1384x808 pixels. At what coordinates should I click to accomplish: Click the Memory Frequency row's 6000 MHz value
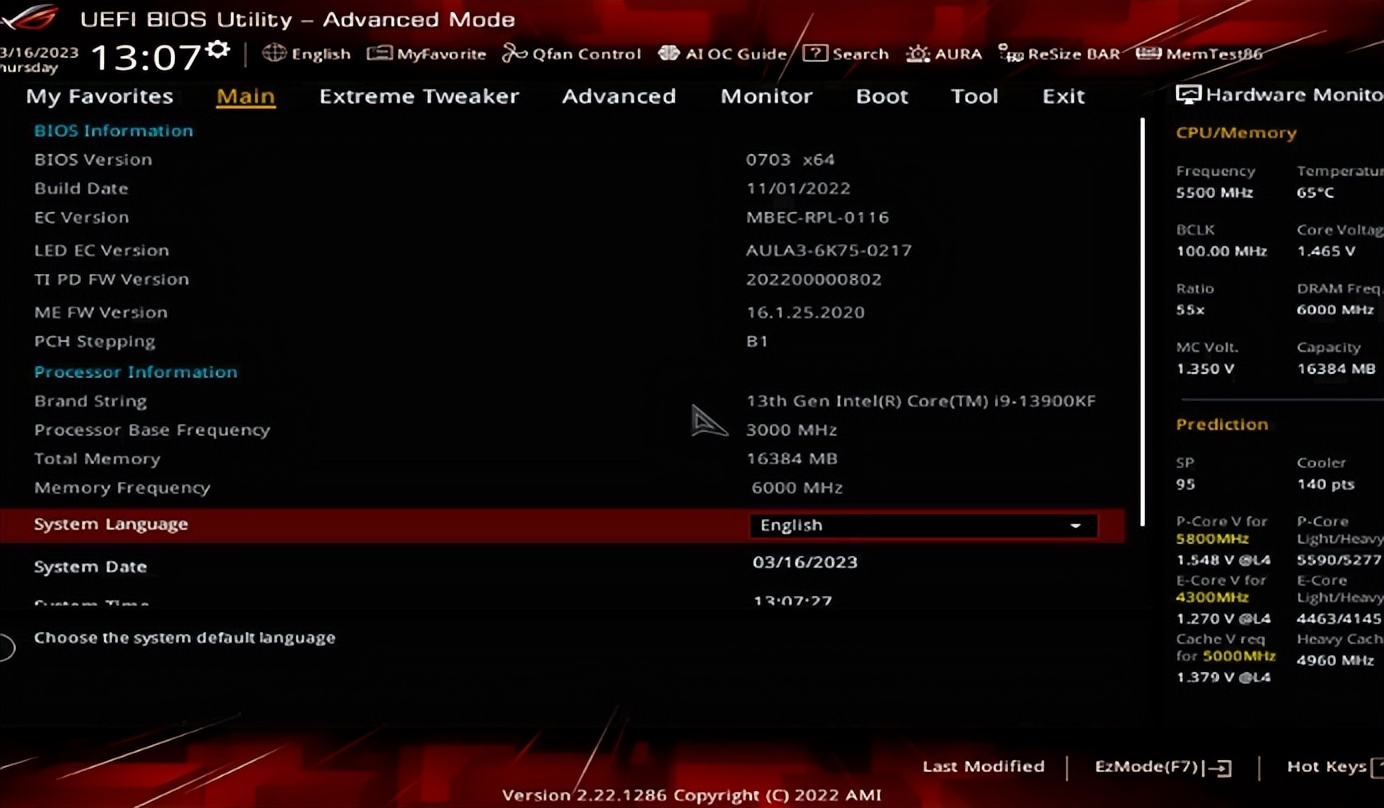coord(797,488)
